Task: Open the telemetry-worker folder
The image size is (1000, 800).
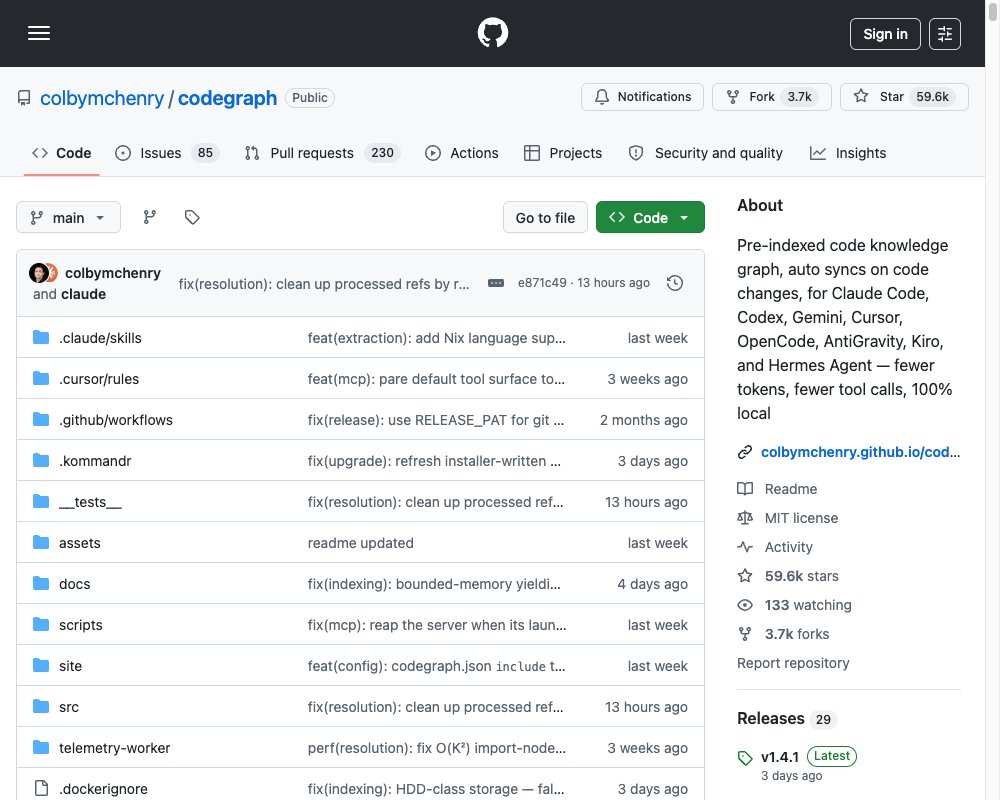Action: click(115, 748)
